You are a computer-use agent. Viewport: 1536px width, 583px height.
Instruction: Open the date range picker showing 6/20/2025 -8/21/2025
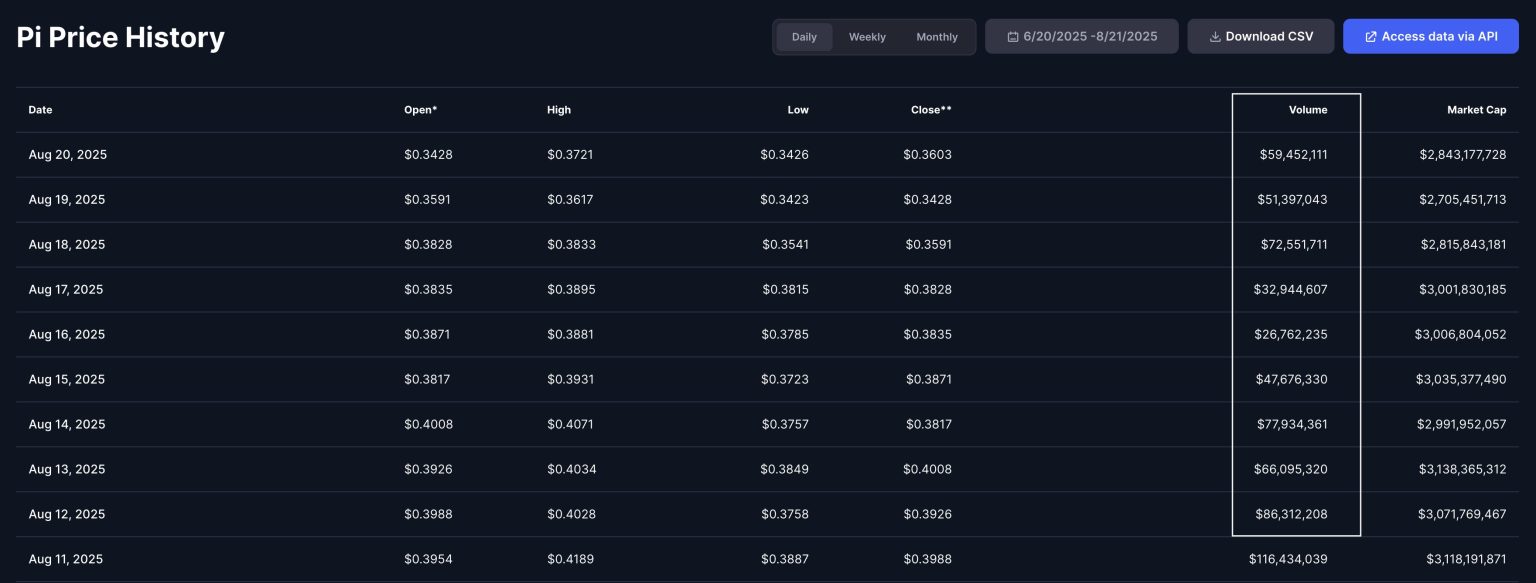[1081, 35]
